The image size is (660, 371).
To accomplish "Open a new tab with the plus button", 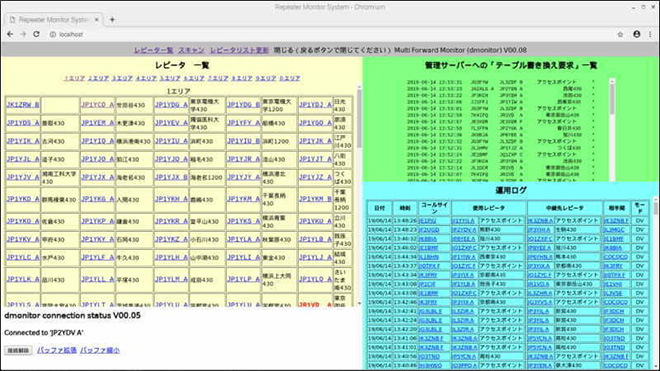I will point(112,19).
